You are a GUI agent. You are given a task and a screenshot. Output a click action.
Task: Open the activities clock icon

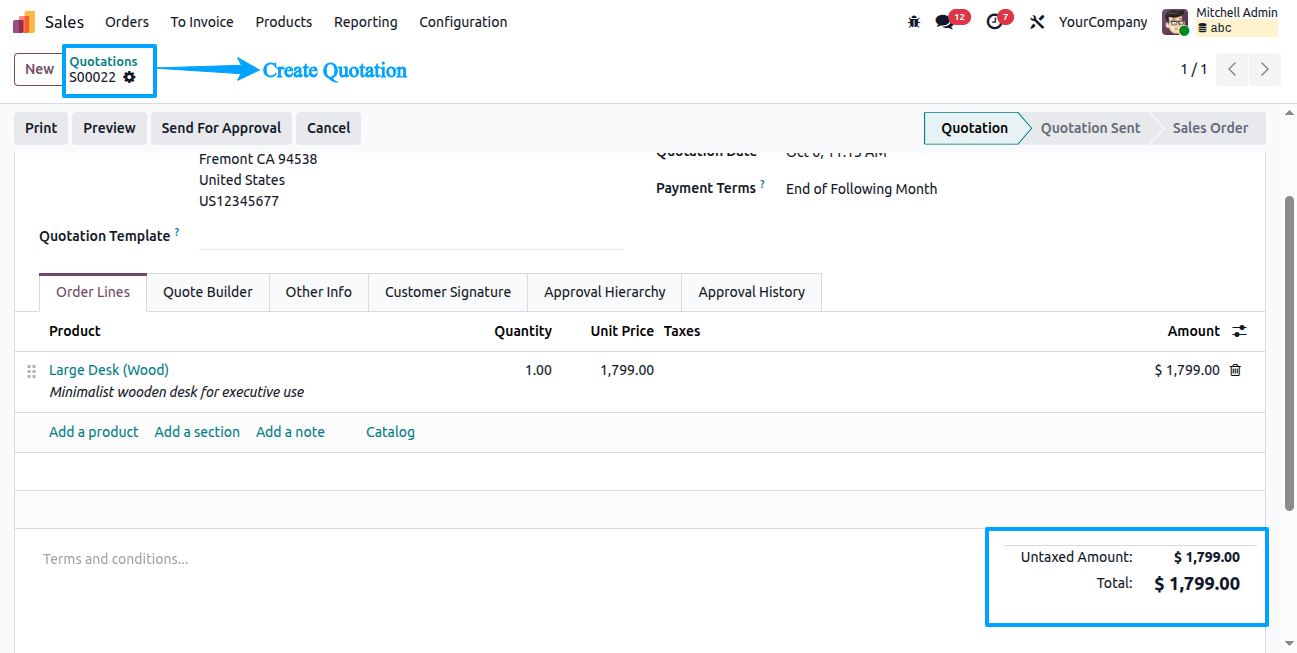993,21
